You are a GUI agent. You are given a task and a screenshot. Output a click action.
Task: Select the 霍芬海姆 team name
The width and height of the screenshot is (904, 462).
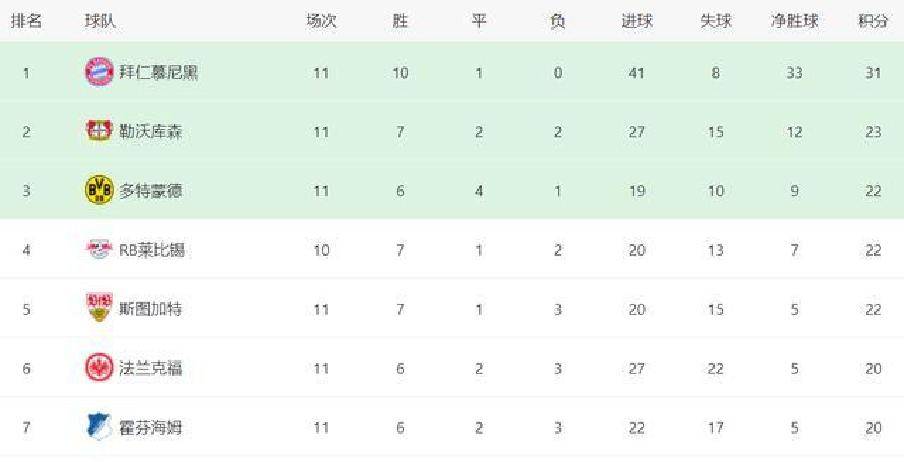[151, 427]
